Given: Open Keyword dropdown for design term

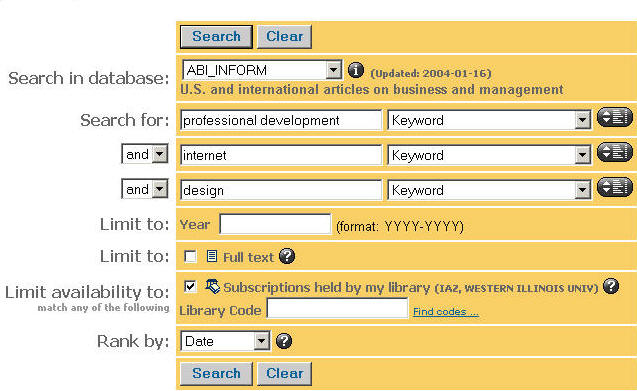Looking at the screenshot, I should tap(489, 190).
